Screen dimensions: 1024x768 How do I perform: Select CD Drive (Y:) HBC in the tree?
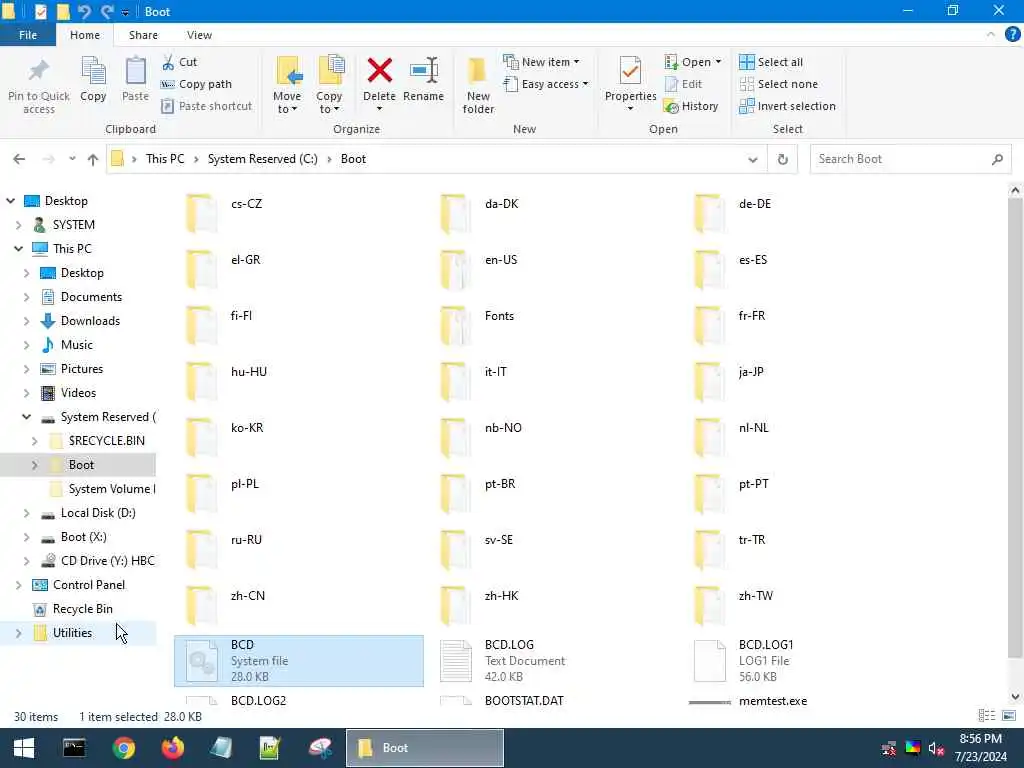[108, 561]
